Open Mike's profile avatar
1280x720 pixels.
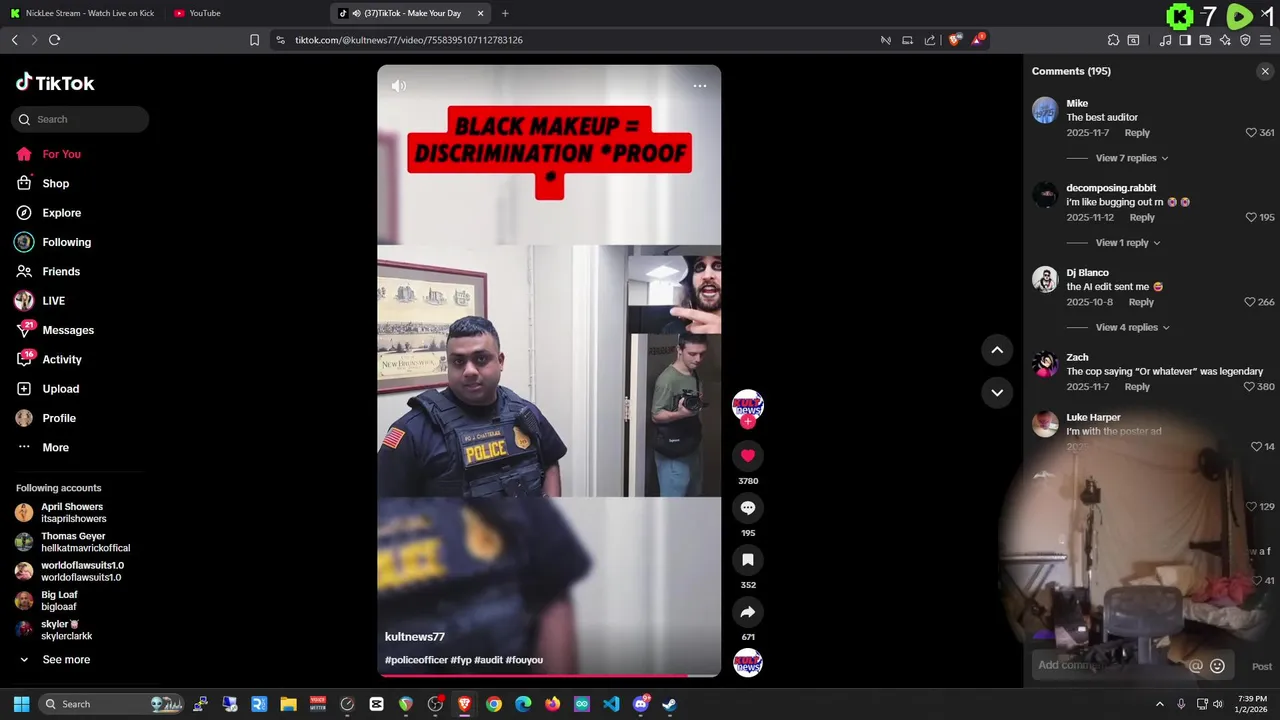click(x=1045, y=110)
